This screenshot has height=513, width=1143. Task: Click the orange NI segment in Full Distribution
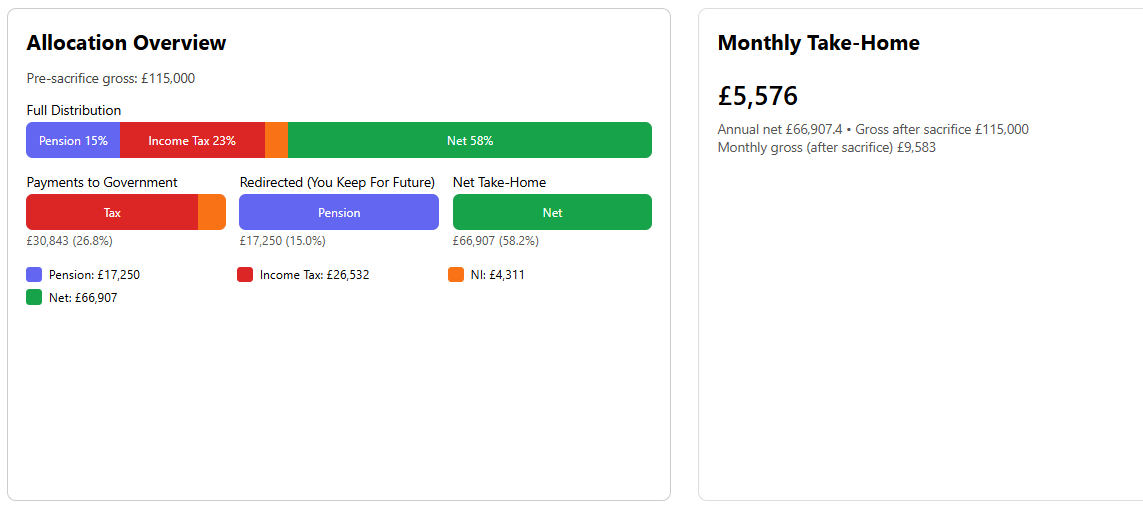tap(276, 140)
